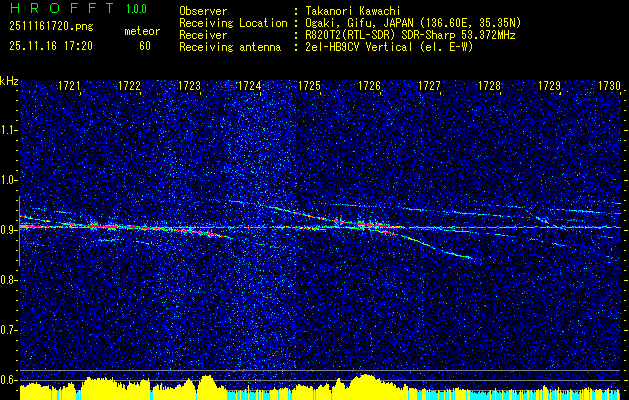Click the 1.1 kHz frequency label
This screenshot has width=629, height=400.
point(9,130)
